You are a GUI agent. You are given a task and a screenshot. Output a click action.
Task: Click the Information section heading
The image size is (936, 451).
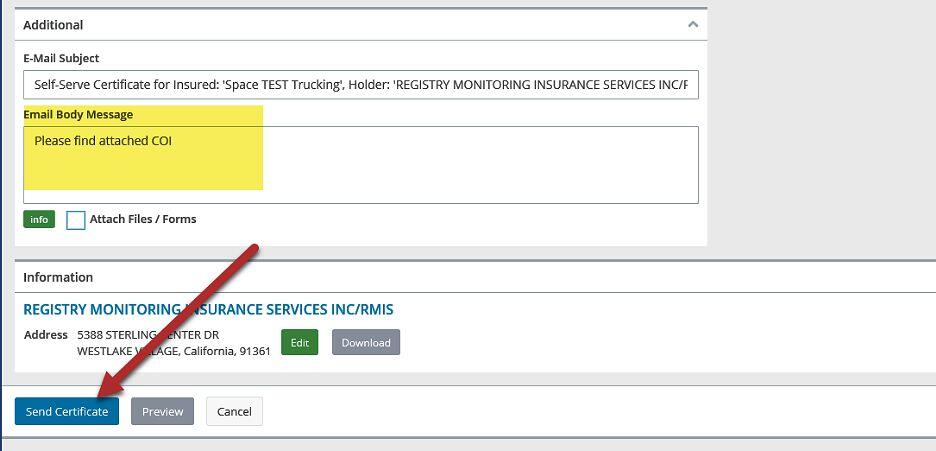point(58,277)
